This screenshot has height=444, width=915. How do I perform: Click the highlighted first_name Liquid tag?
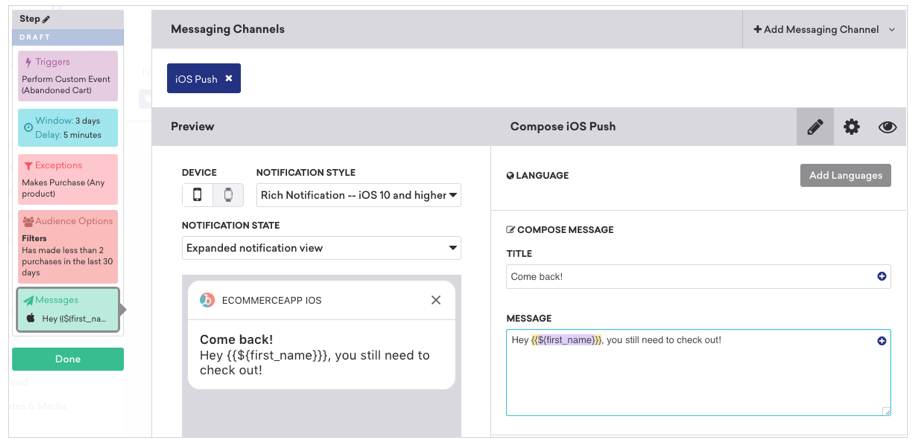(566, 340)
